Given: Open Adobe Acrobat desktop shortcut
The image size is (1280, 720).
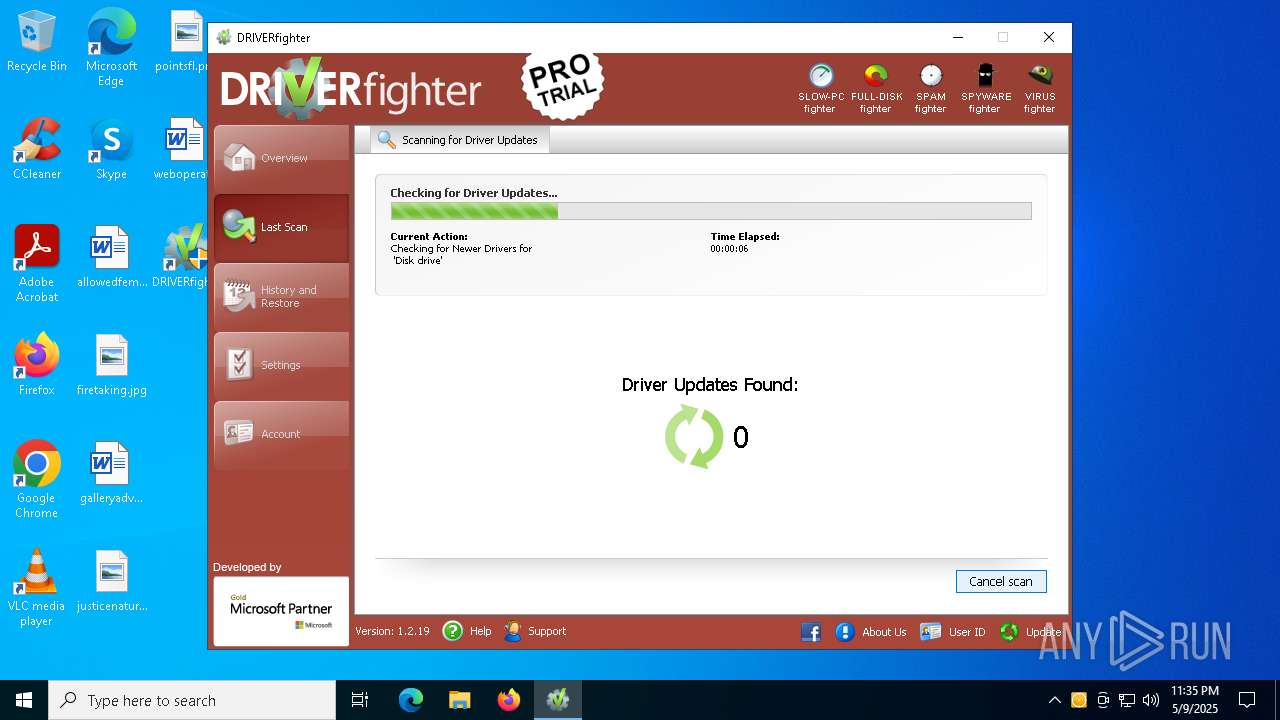Looking at the screenshot, I should pos(37,264).
